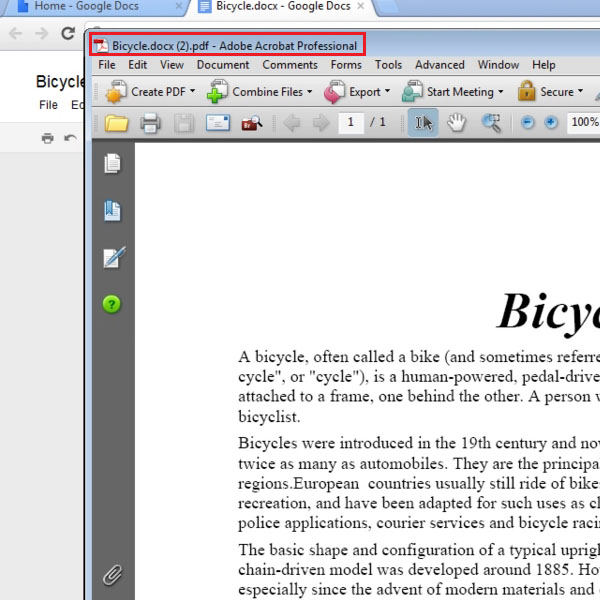Open the Pages panel in sidebar
Image resolution: width=600 pixels, height=600 pixels.
112,163
